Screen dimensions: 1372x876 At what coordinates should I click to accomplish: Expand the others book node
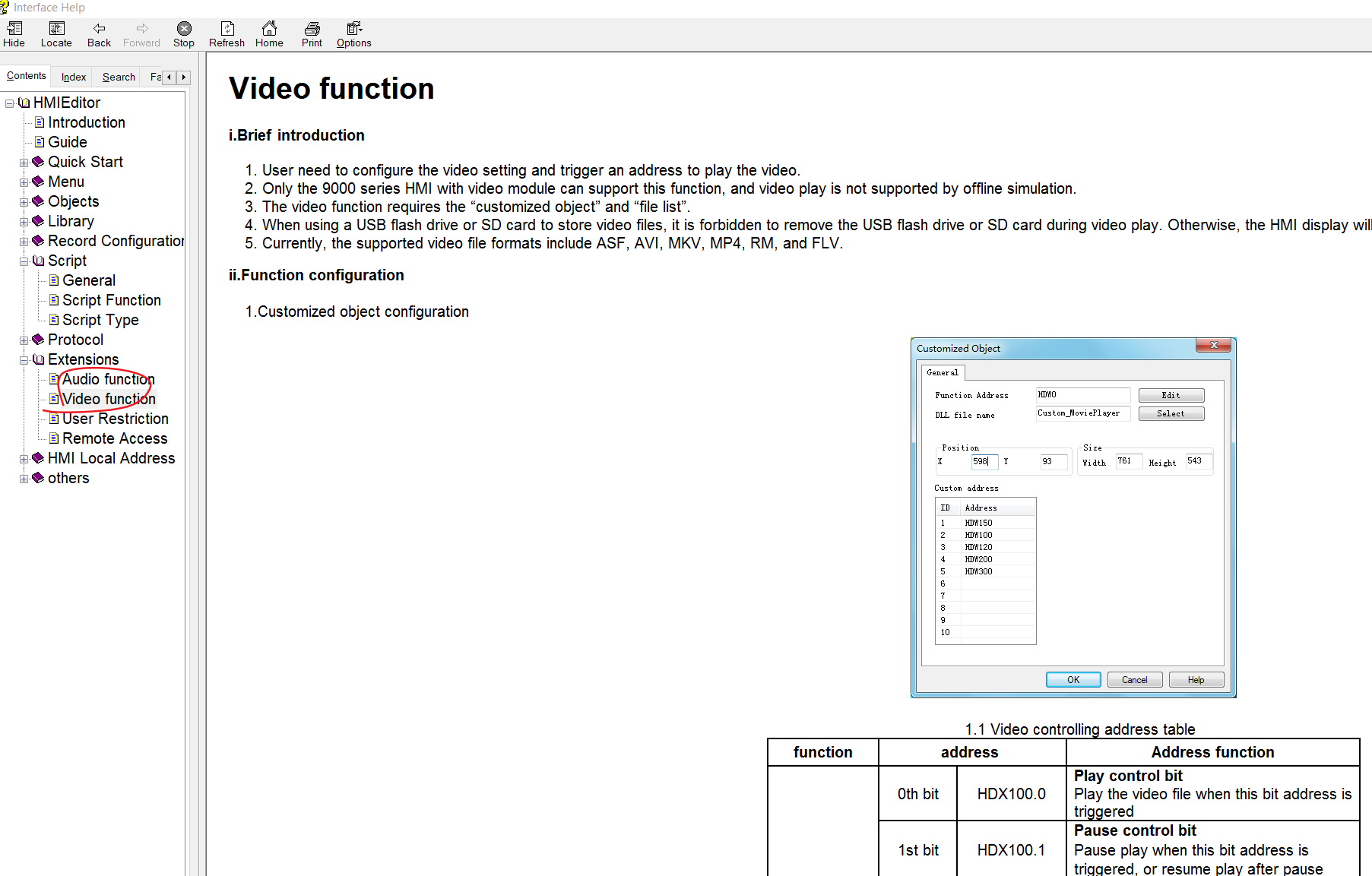pos(24,479)
